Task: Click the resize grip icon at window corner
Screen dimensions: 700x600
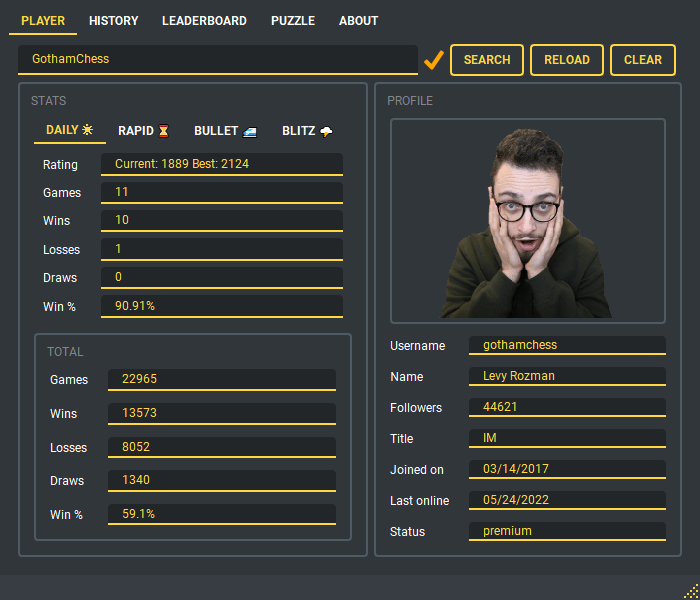Action: pos(691,591)
